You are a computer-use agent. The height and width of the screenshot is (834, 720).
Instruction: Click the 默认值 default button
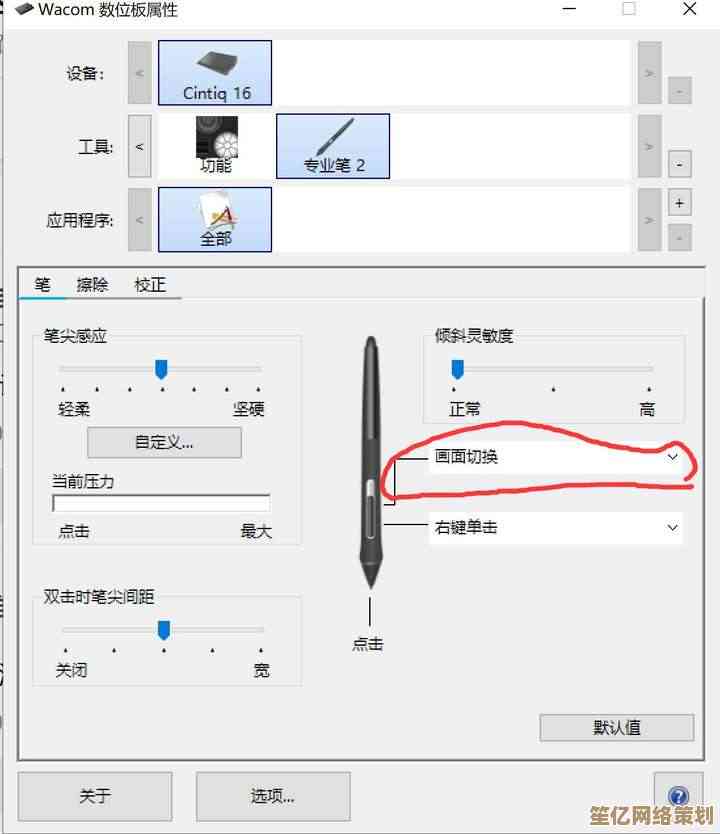coord(617,728)
